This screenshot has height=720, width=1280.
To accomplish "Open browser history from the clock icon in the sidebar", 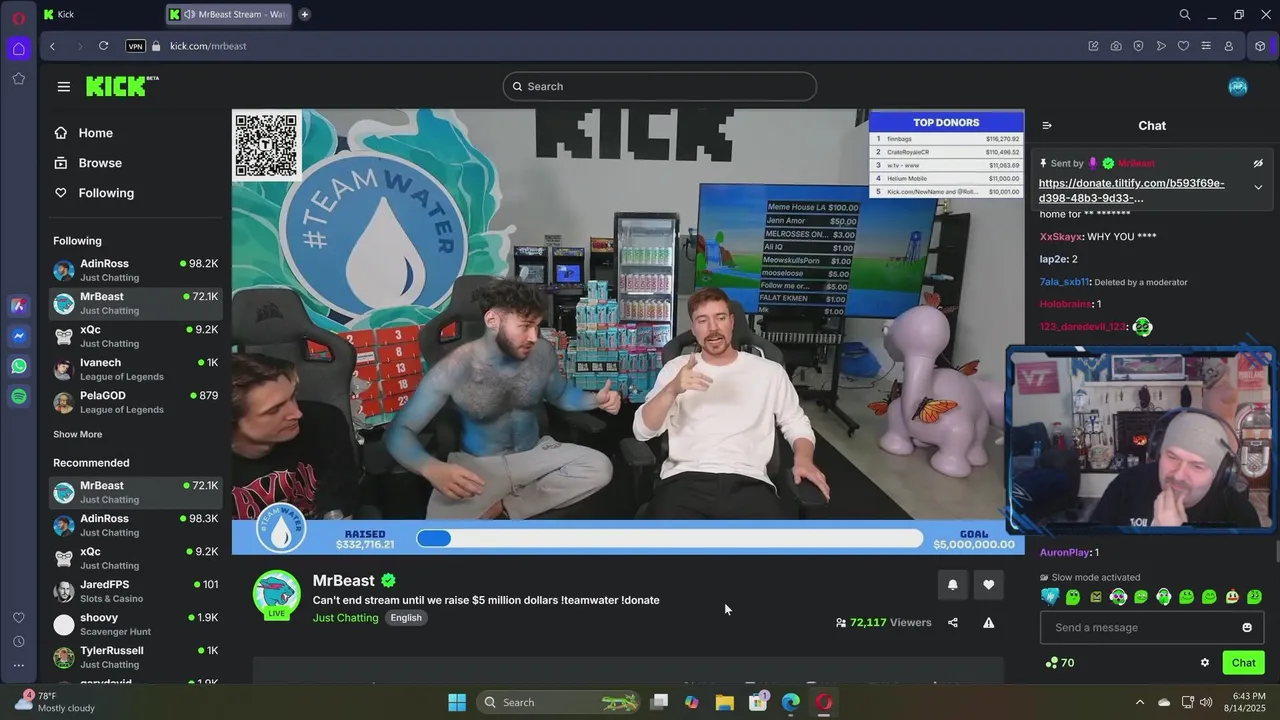I will pos(19,642).
